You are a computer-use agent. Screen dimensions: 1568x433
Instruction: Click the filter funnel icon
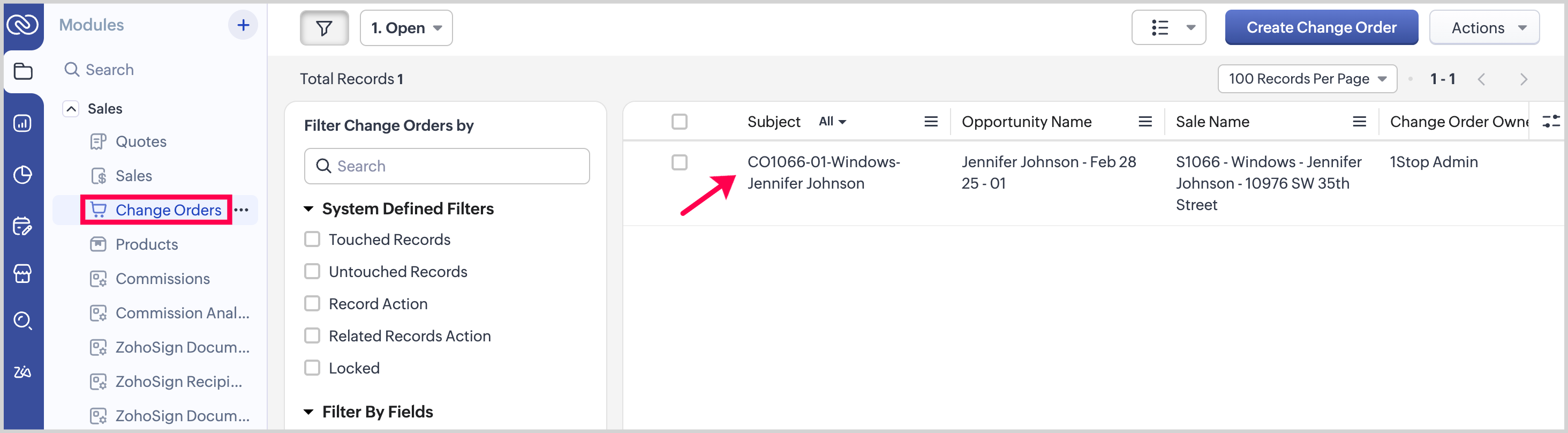click(324, 28)
